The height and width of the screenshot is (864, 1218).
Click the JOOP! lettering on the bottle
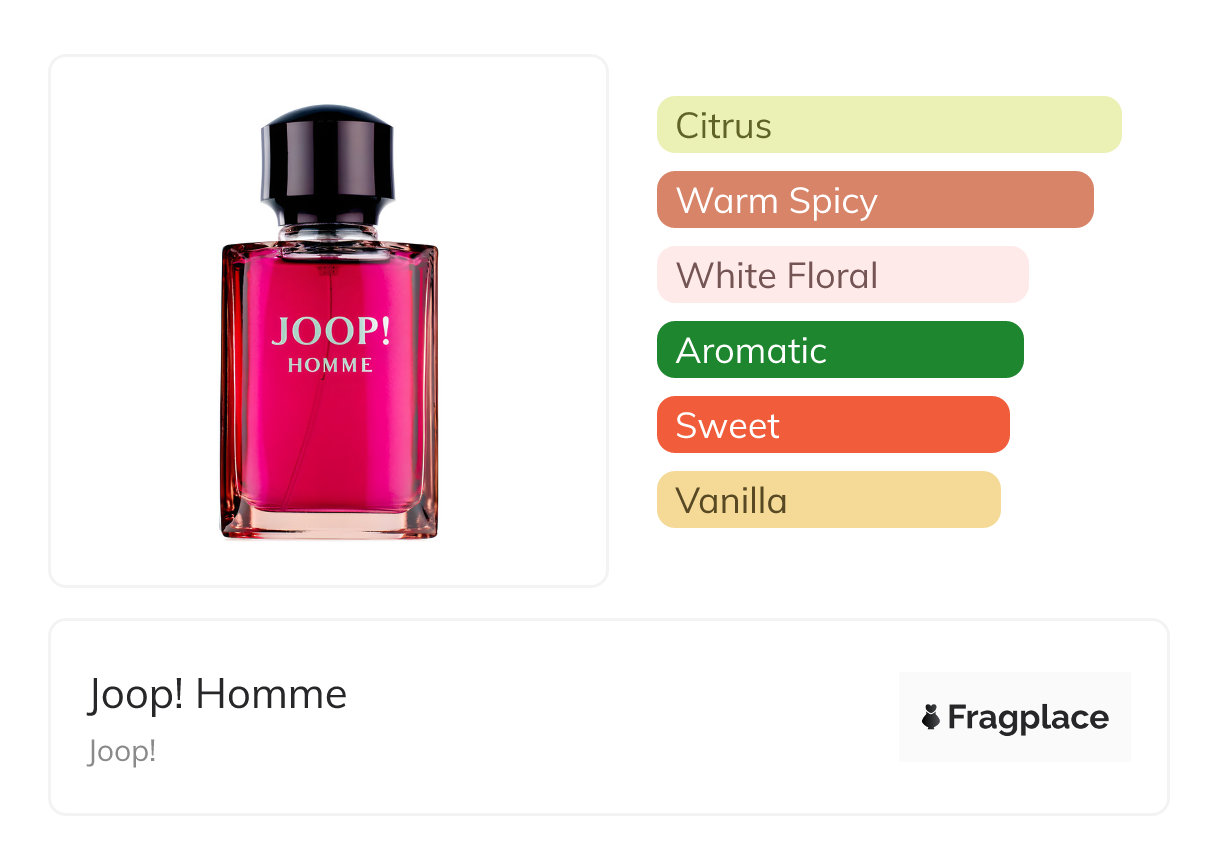pyautogui.click(x=331, y=332)
